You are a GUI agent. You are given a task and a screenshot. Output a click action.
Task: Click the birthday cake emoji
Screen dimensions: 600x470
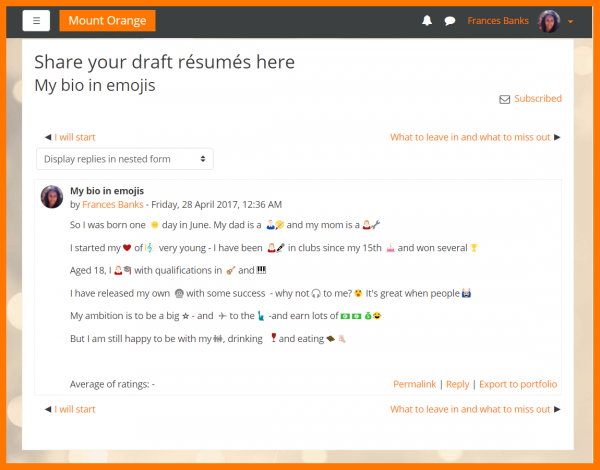click(390, 248)
